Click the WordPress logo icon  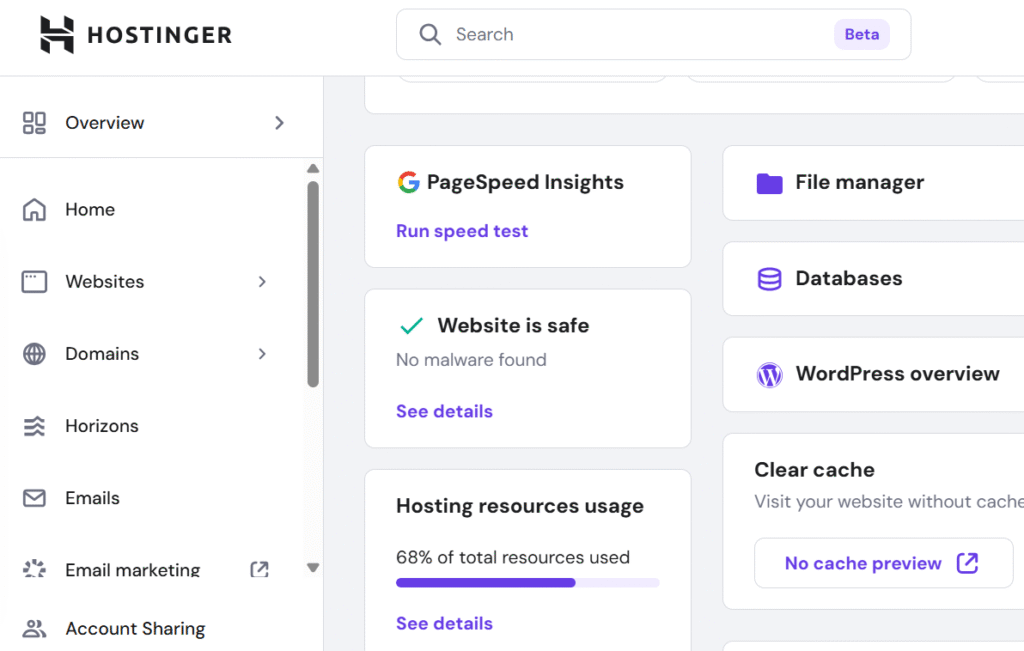pyautogui.click(x=769, y=375)
